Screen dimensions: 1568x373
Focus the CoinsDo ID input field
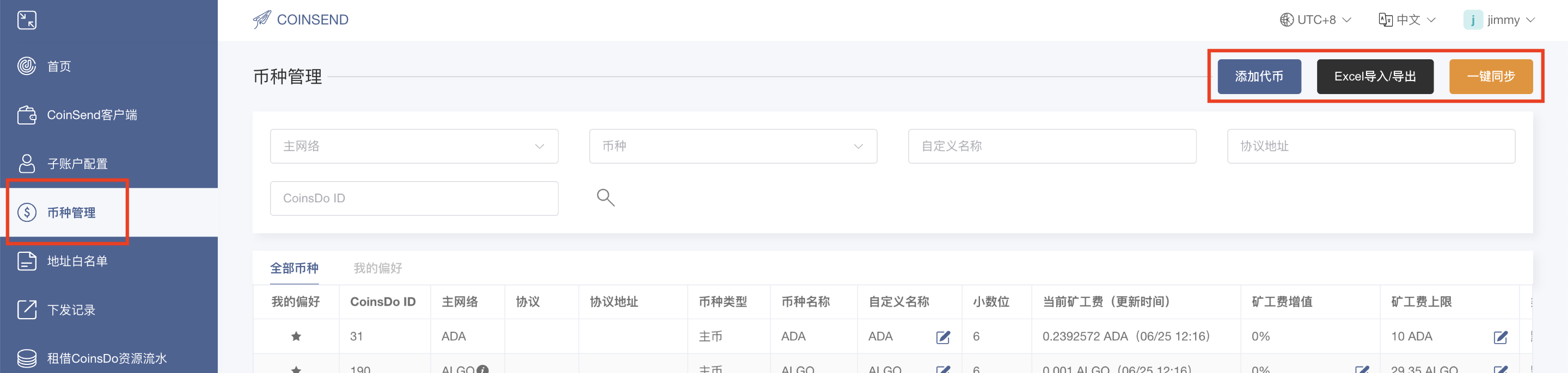[x=414, y=198]
